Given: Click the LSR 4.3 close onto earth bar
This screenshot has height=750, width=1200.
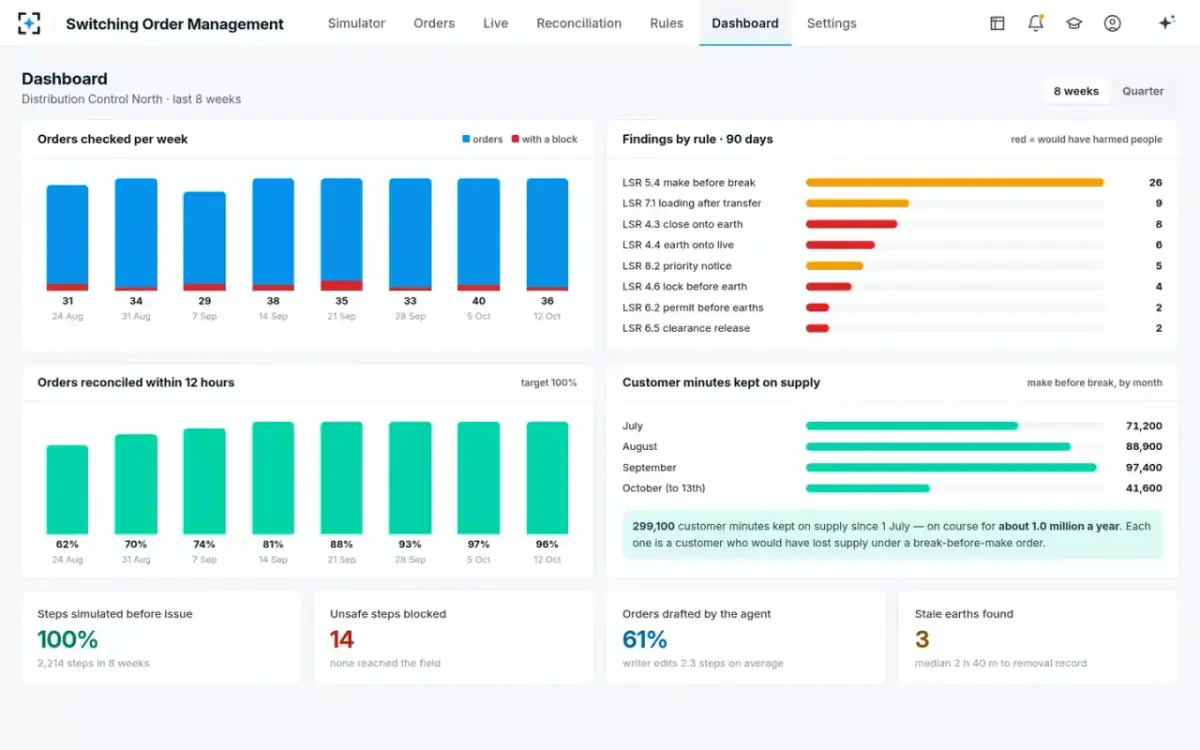Looking at the screenshot, I should [x=851, y=224].
